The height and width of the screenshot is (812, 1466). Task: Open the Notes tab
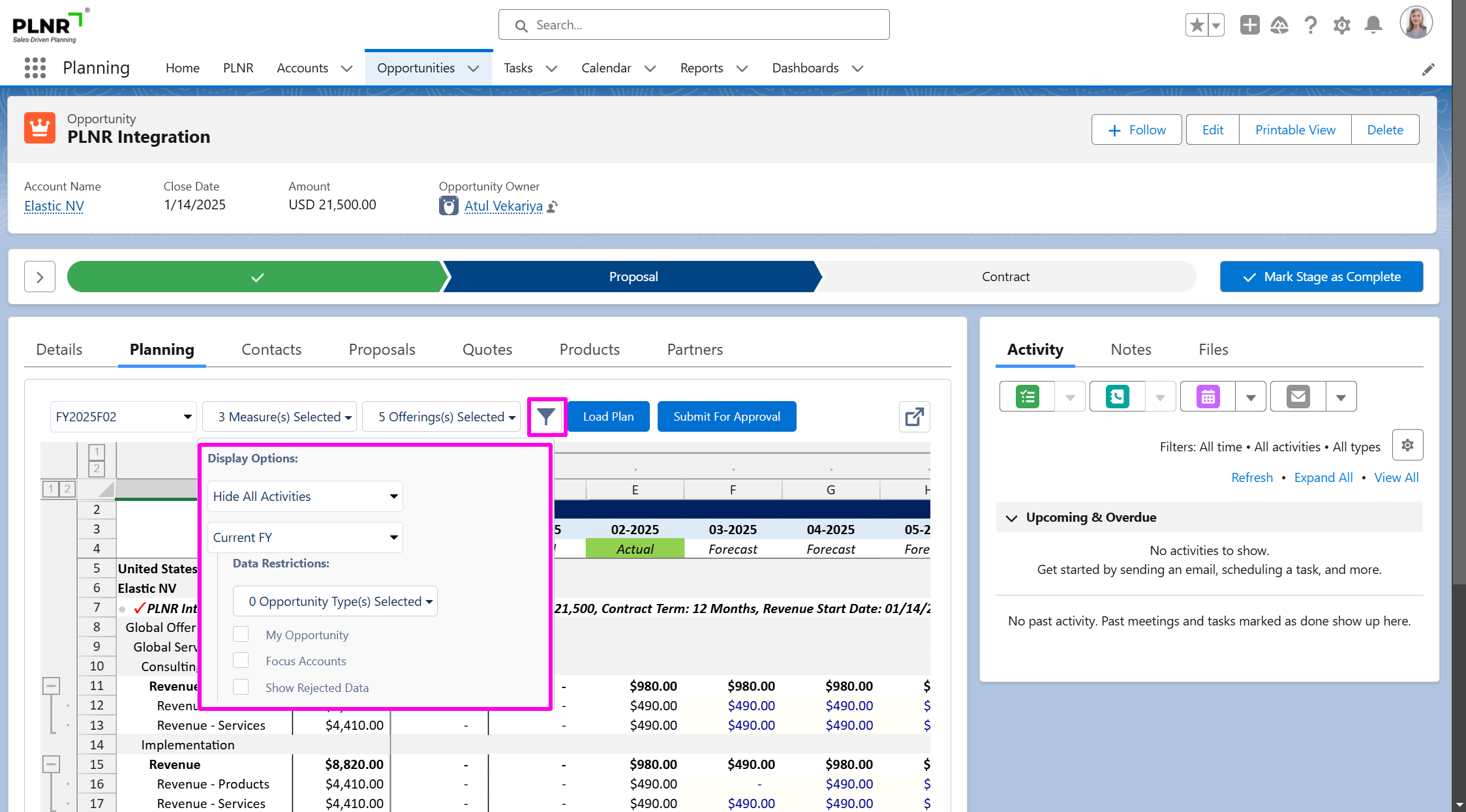point(1131,350)
